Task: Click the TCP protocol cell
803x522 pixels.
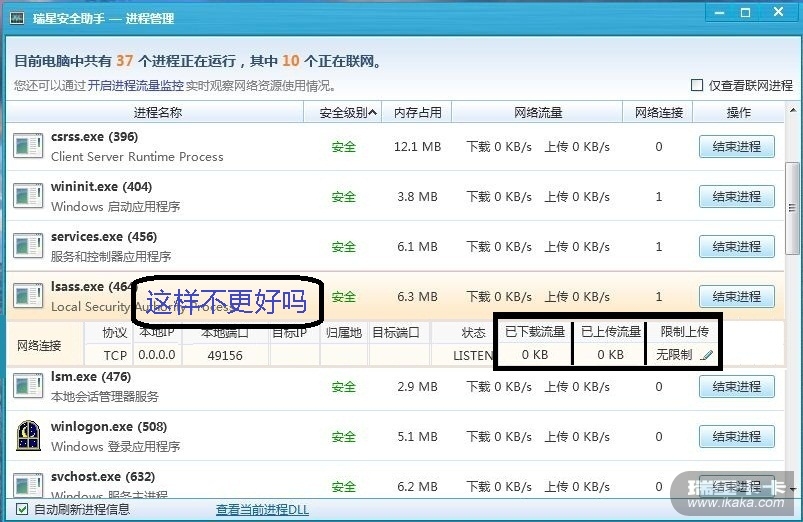Action: (x=115, y=355)
